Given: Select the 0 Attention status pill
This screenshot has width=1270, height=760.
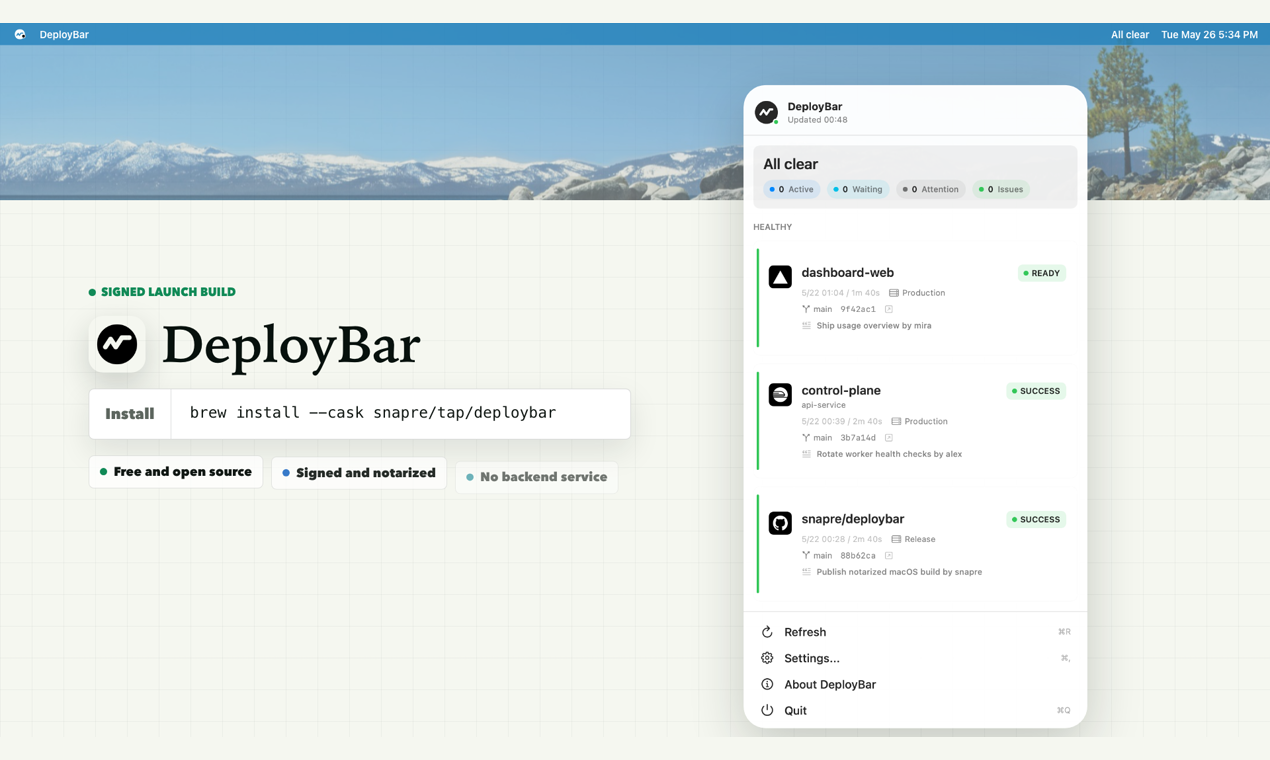Looking at the screenshot, I should click(930, 189).
